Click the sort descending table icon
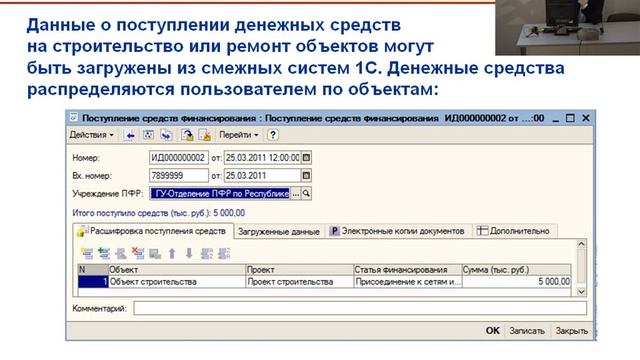Image resolution: width=640 pixels, height=360 pixels. pos(224,253)
